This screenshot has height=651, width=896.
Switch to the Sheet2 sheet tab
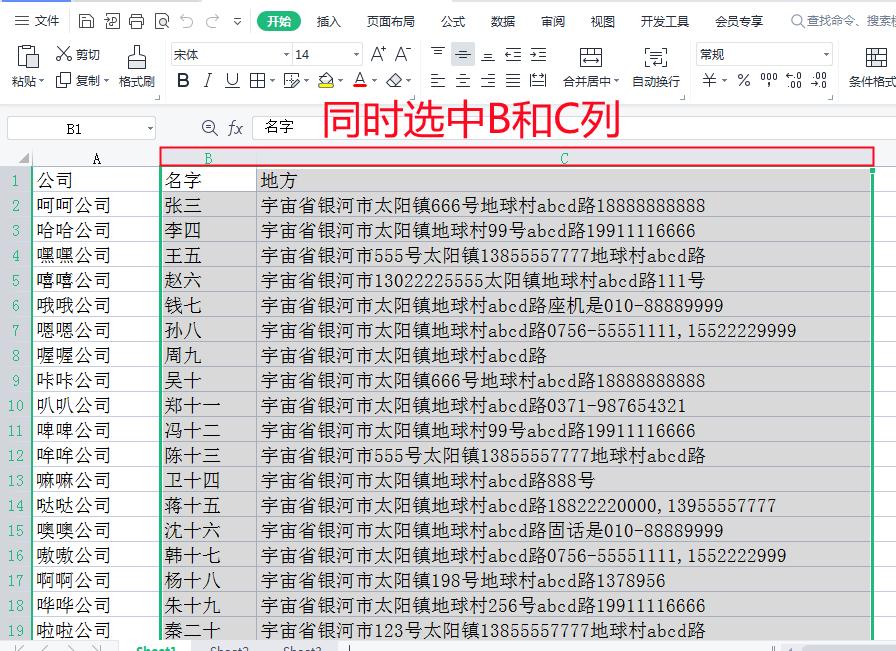(230, 647)
